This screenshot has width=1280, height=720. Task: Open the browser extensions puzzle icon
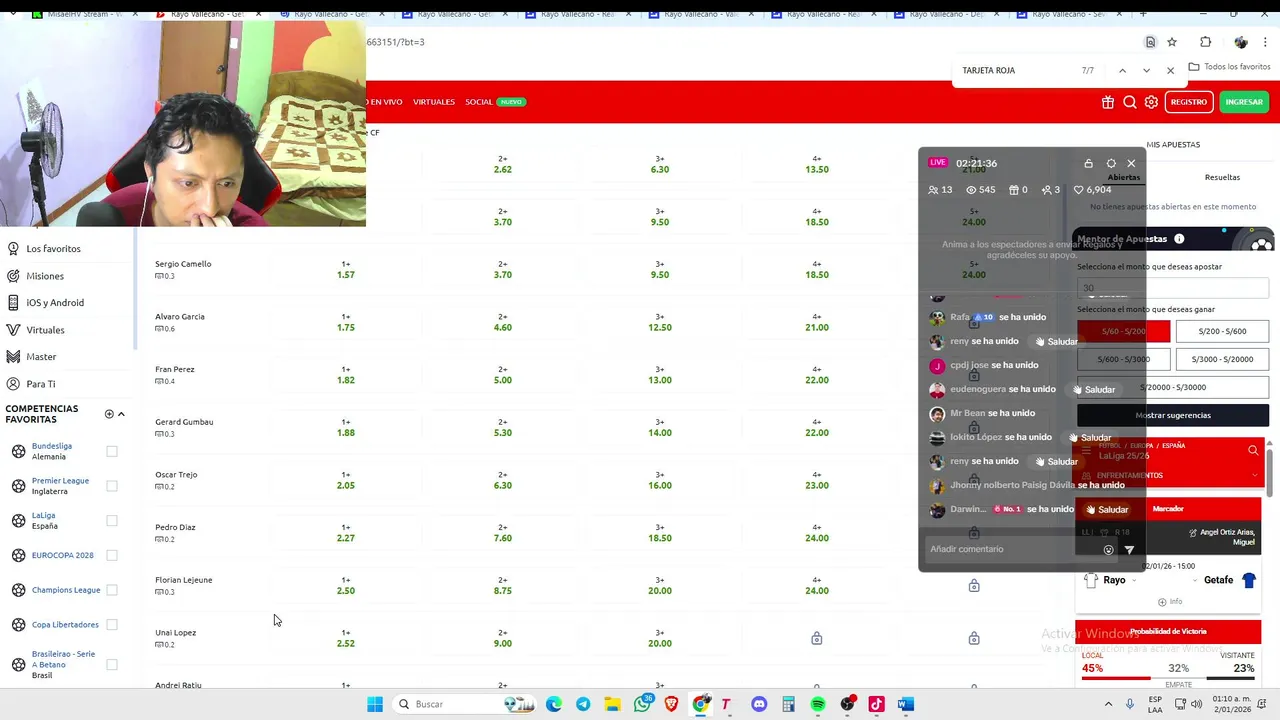tap(1205, 42)
